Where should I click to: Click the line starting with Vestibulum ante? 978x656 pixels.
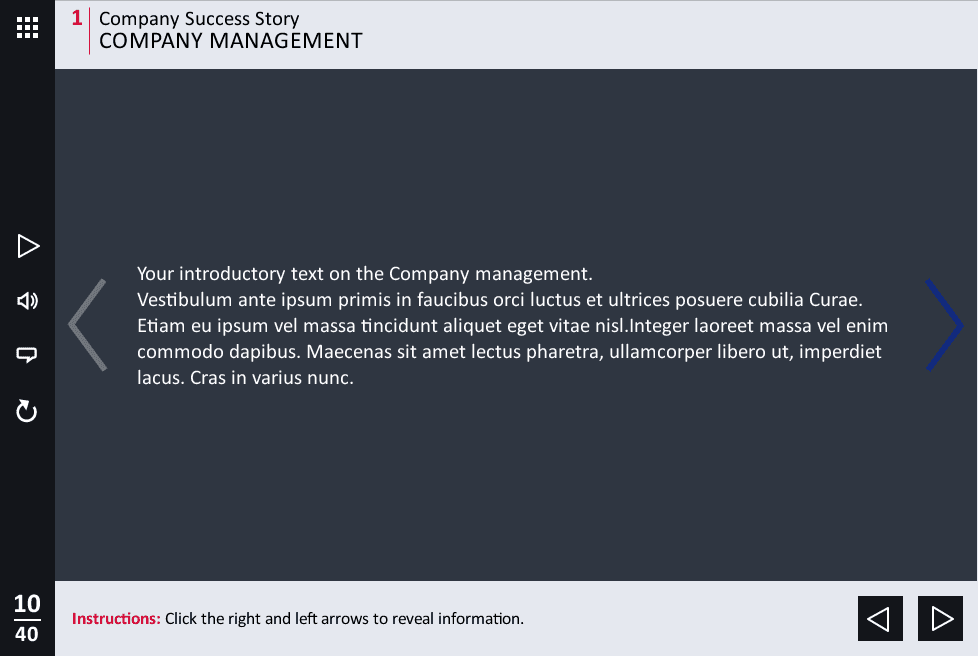coord(500,300)
